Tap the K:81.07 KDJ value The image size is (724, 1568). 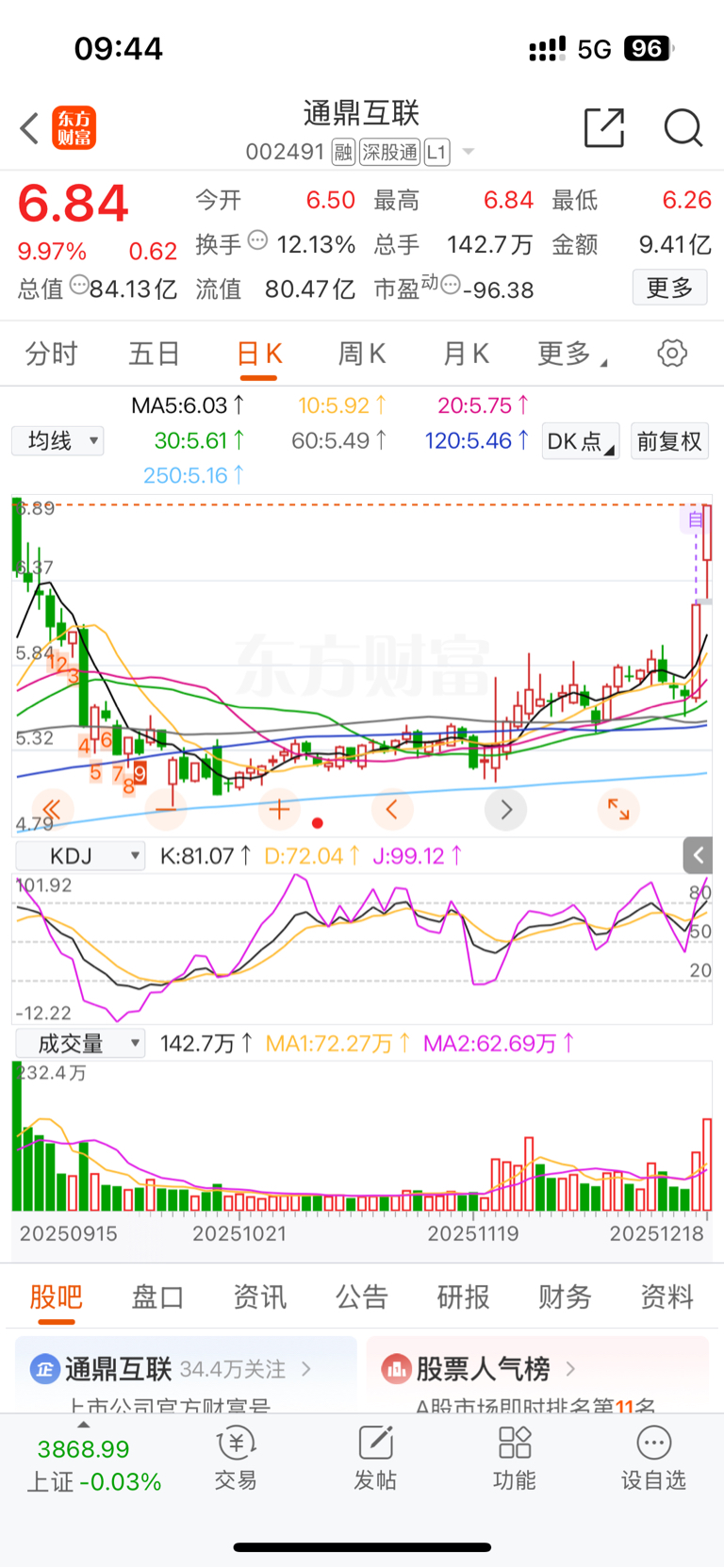[x=206, y=856]
